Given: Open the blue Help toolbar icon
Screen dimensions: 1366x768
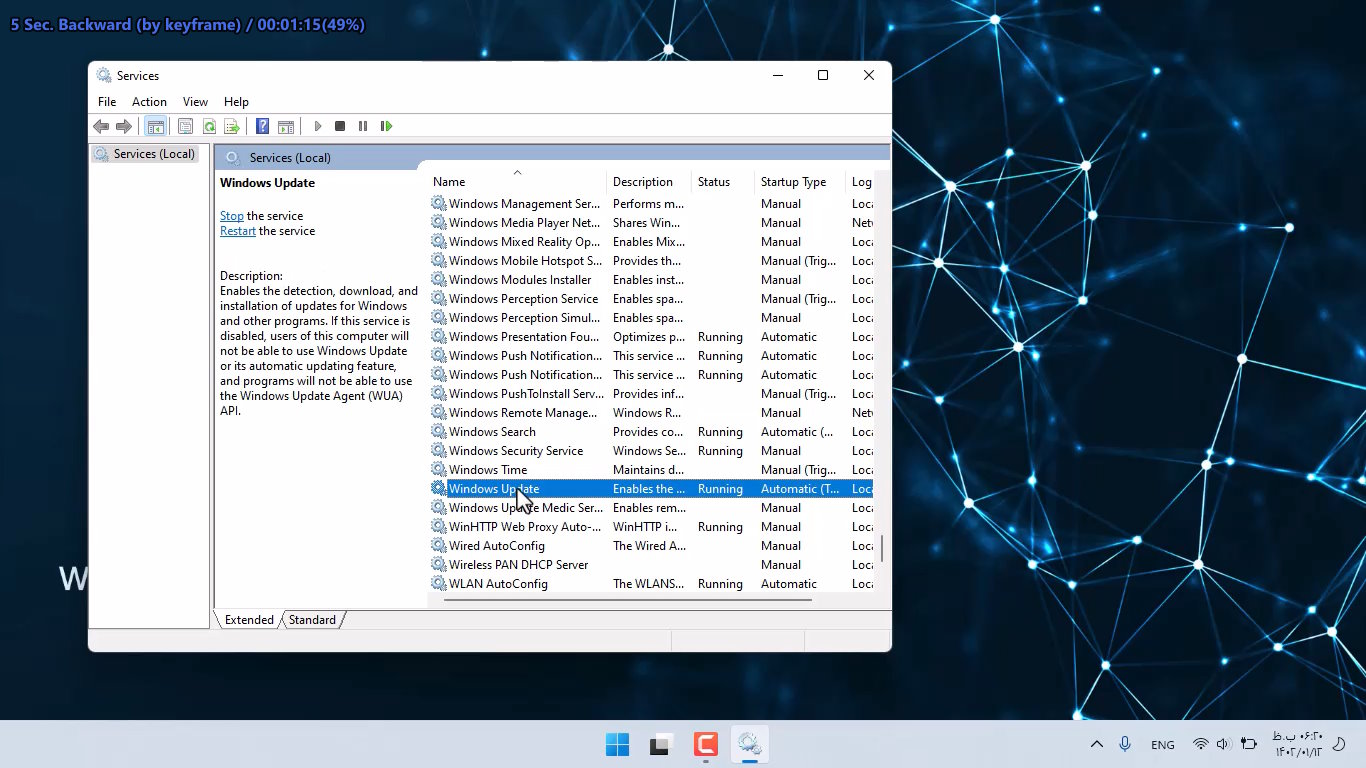Looking at the screenshot, I should pos(262,126).
